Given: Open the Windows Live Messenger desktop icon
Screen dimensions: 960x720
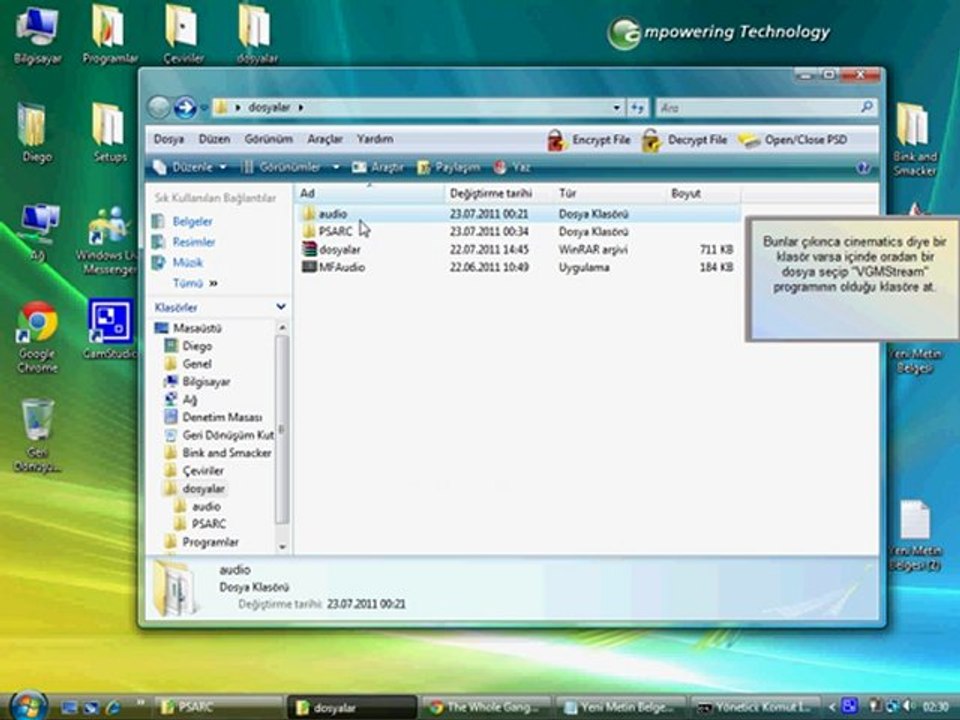Looking at the screenshot, I should [108, 228].
